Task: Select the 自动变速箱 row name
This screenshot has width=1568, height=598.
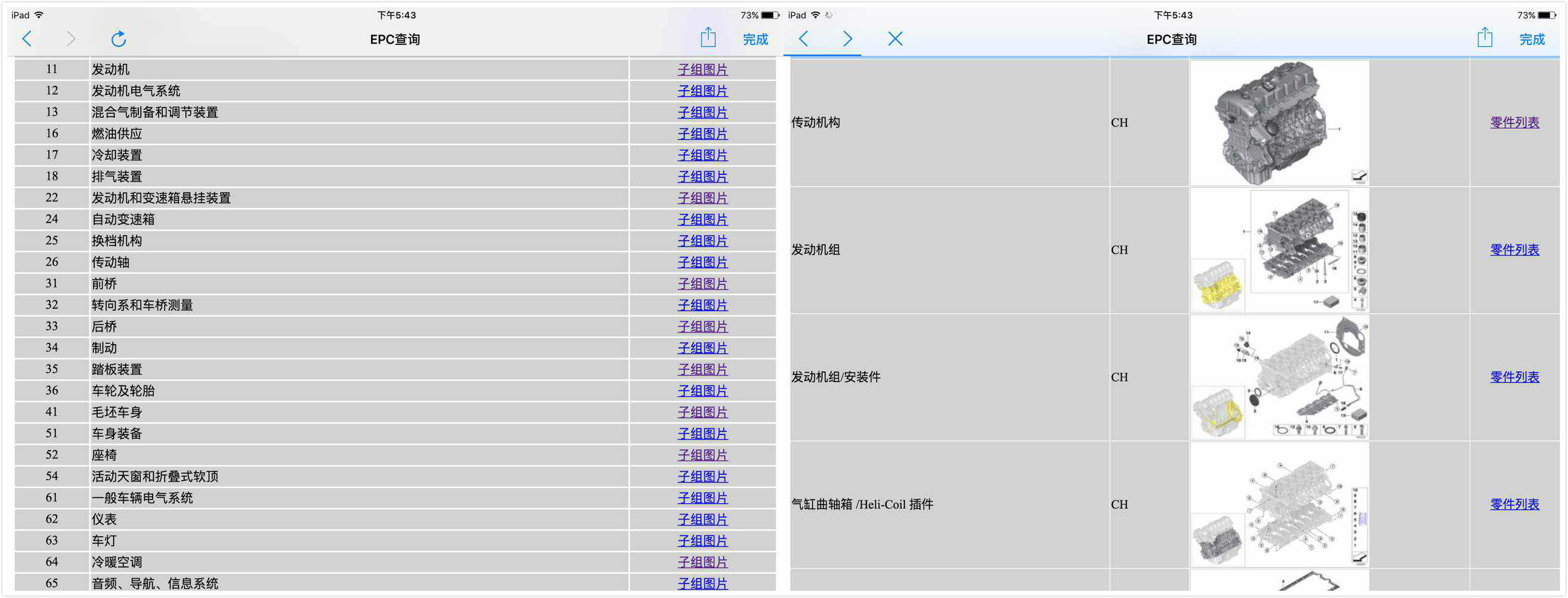Action: [123, 220]
